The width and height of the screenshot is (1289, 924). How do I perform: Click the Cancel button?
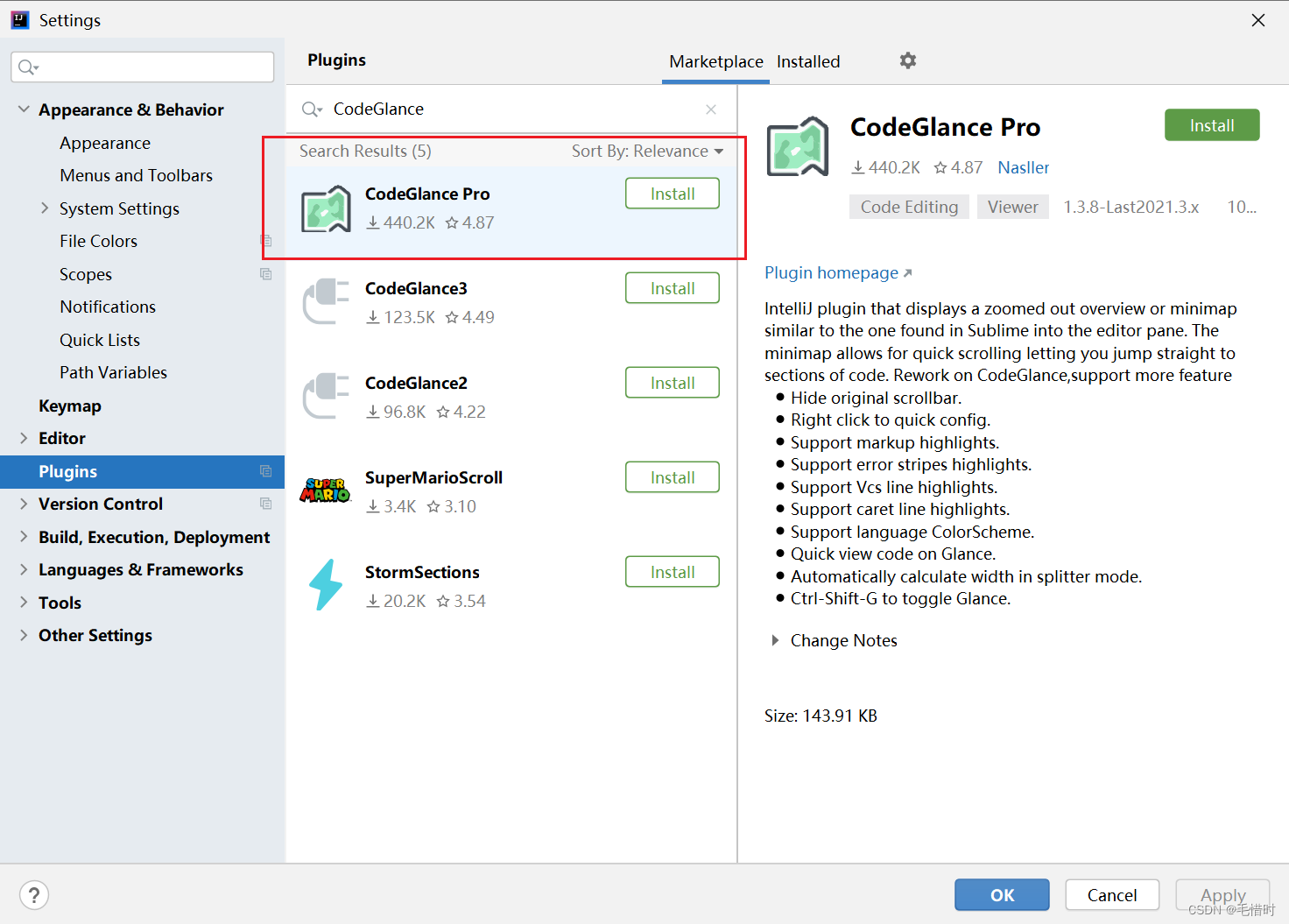(x=1112, y=895)
